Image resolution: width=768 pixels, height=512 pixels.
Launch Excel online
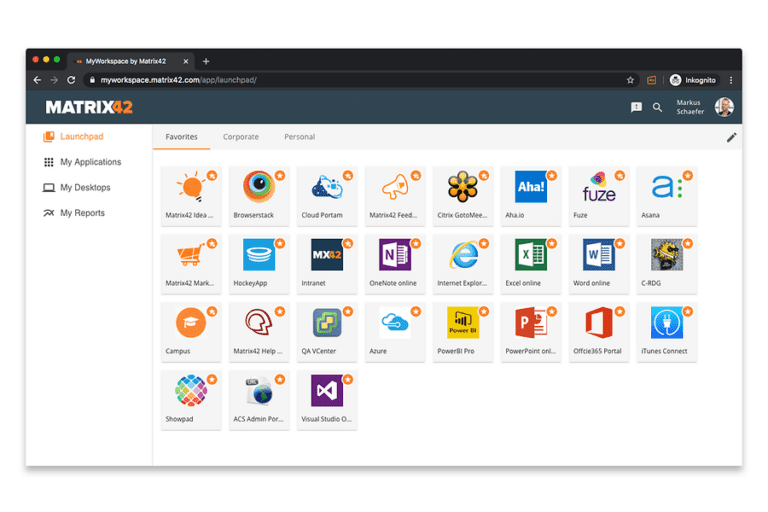(x=531, y=264)
